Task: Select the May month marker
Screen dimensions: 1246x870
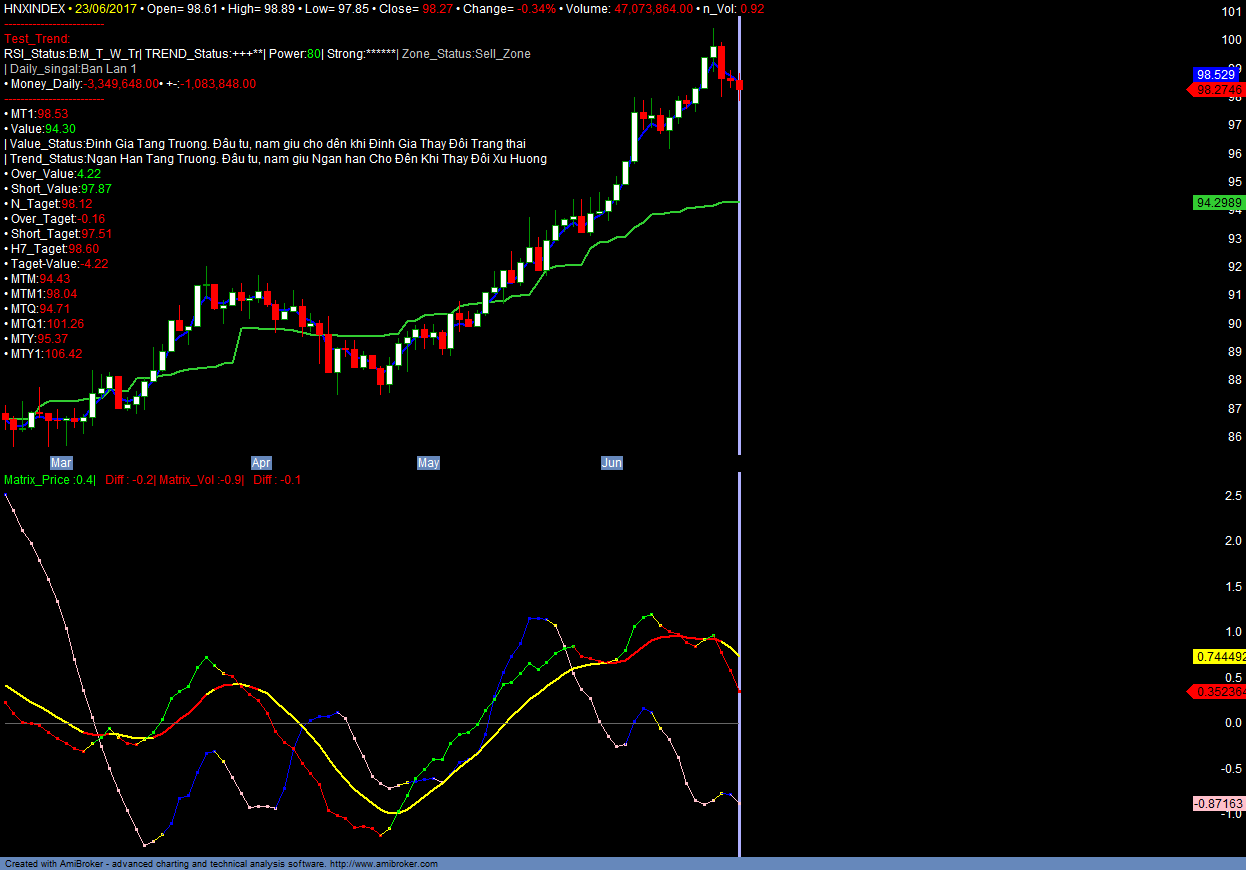Action: 428,463
